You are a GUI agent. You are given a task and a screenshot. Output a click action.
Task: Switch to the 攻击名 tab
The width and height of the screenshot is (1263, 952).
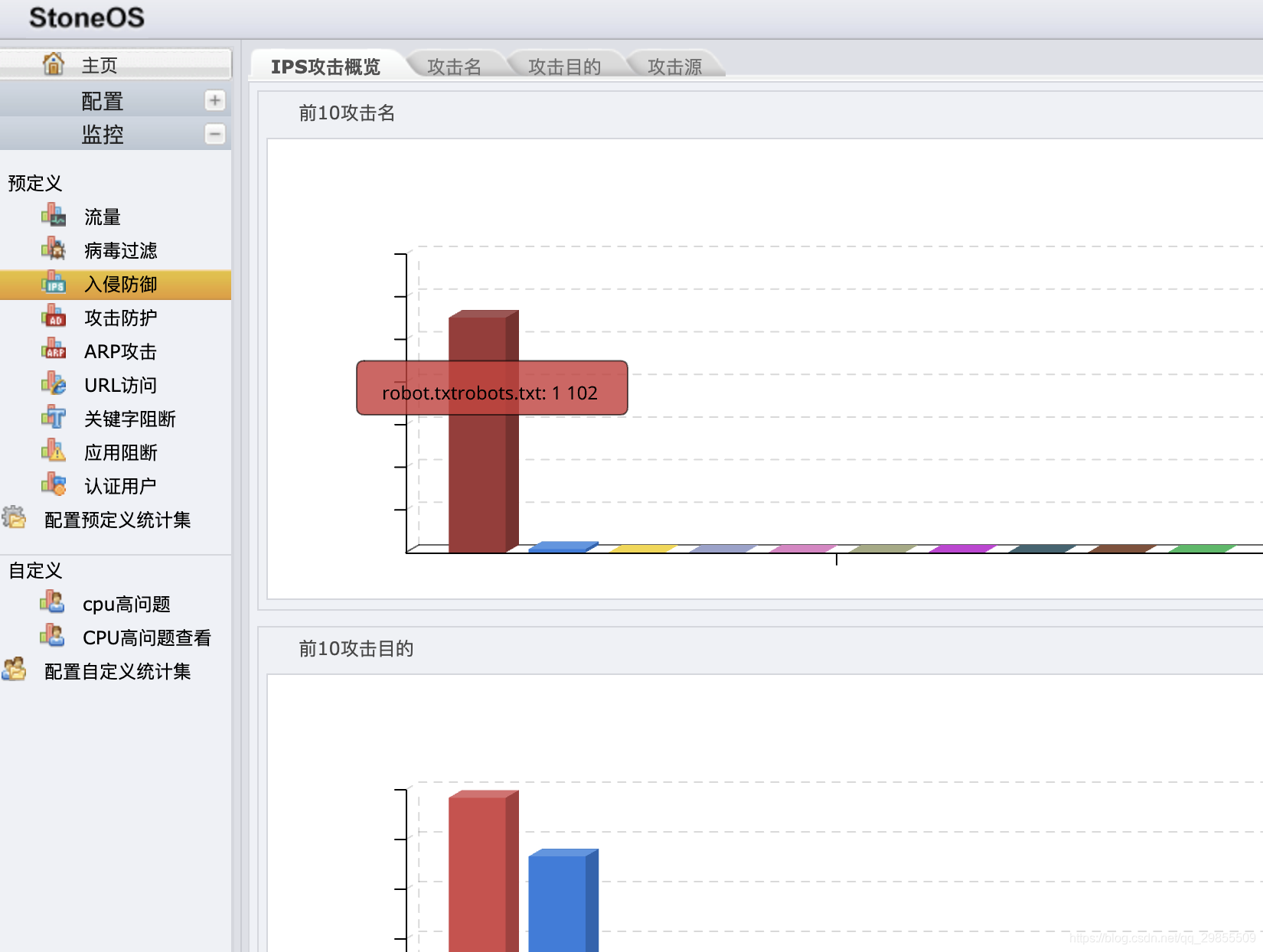[455, 67]
